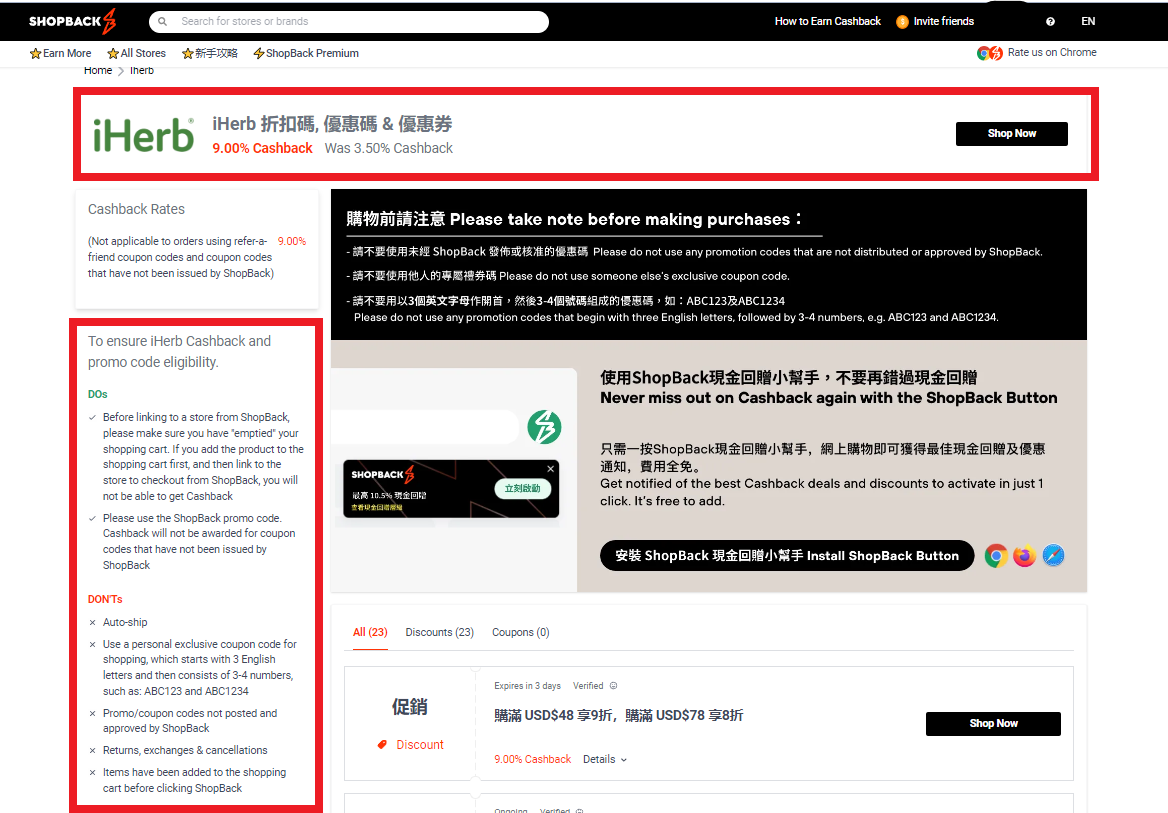Focus the store search field

tap(349, 22)
